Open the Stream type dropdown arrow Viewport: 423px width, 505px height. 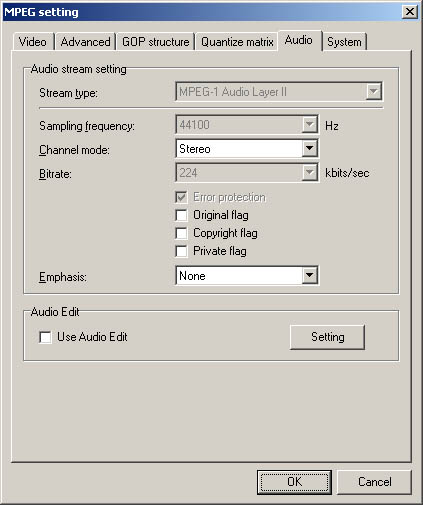click(x=373, y=91)
